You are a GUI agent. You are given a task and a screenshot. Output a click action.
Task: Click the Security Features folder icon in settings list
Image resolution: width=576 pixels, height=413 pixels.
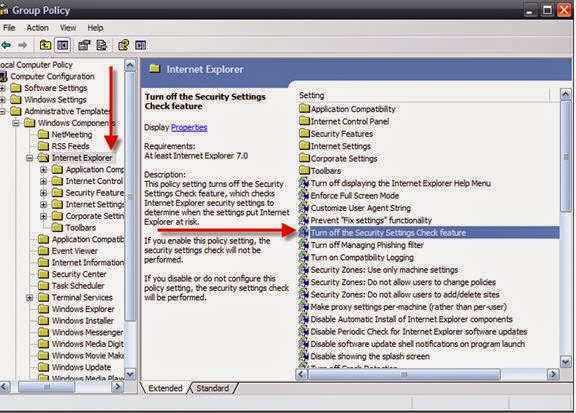click(304, 133)
